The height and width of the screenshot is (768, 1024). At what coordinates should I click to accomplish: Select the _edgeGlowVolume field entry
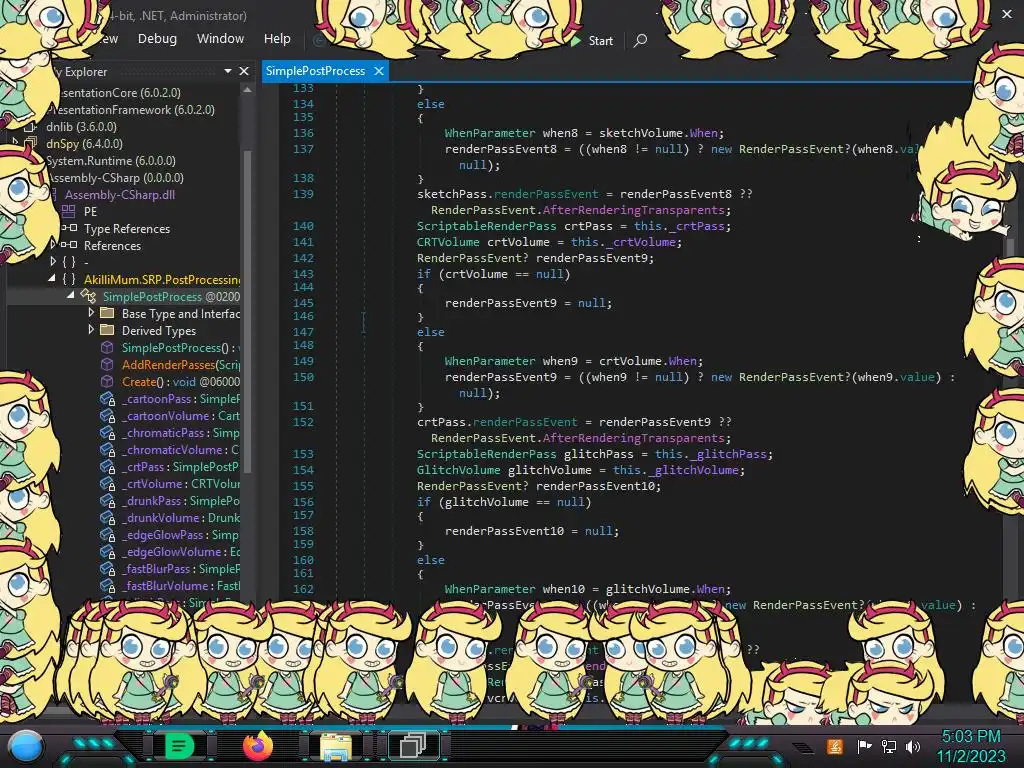point(180,551)
